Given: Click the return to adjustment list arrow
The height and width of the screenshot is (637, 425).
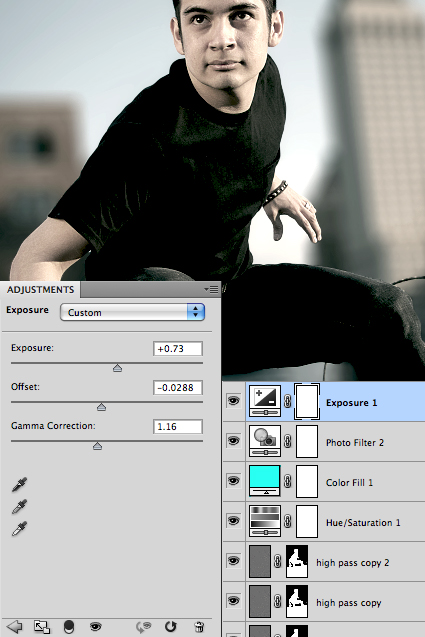Looking at the screenshot, I should pyautogui.click(x=15, y=626).
